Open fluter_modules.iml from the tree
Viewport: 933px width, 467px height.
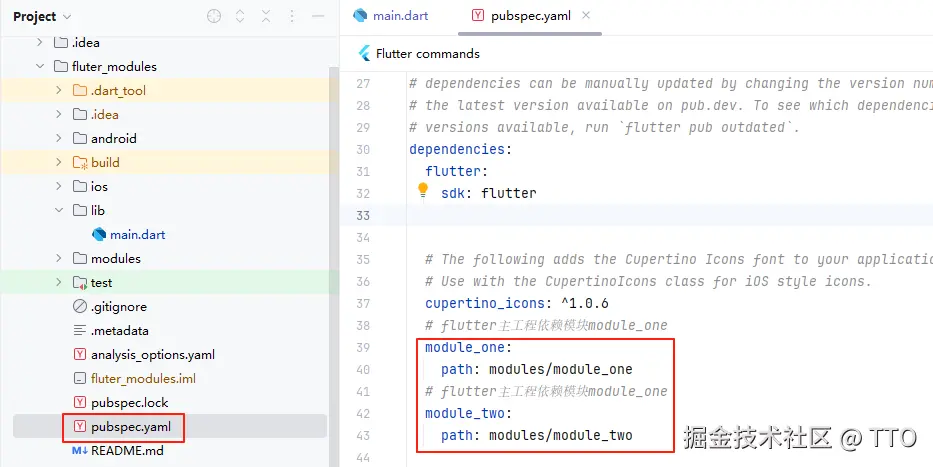tap(143, 378)
